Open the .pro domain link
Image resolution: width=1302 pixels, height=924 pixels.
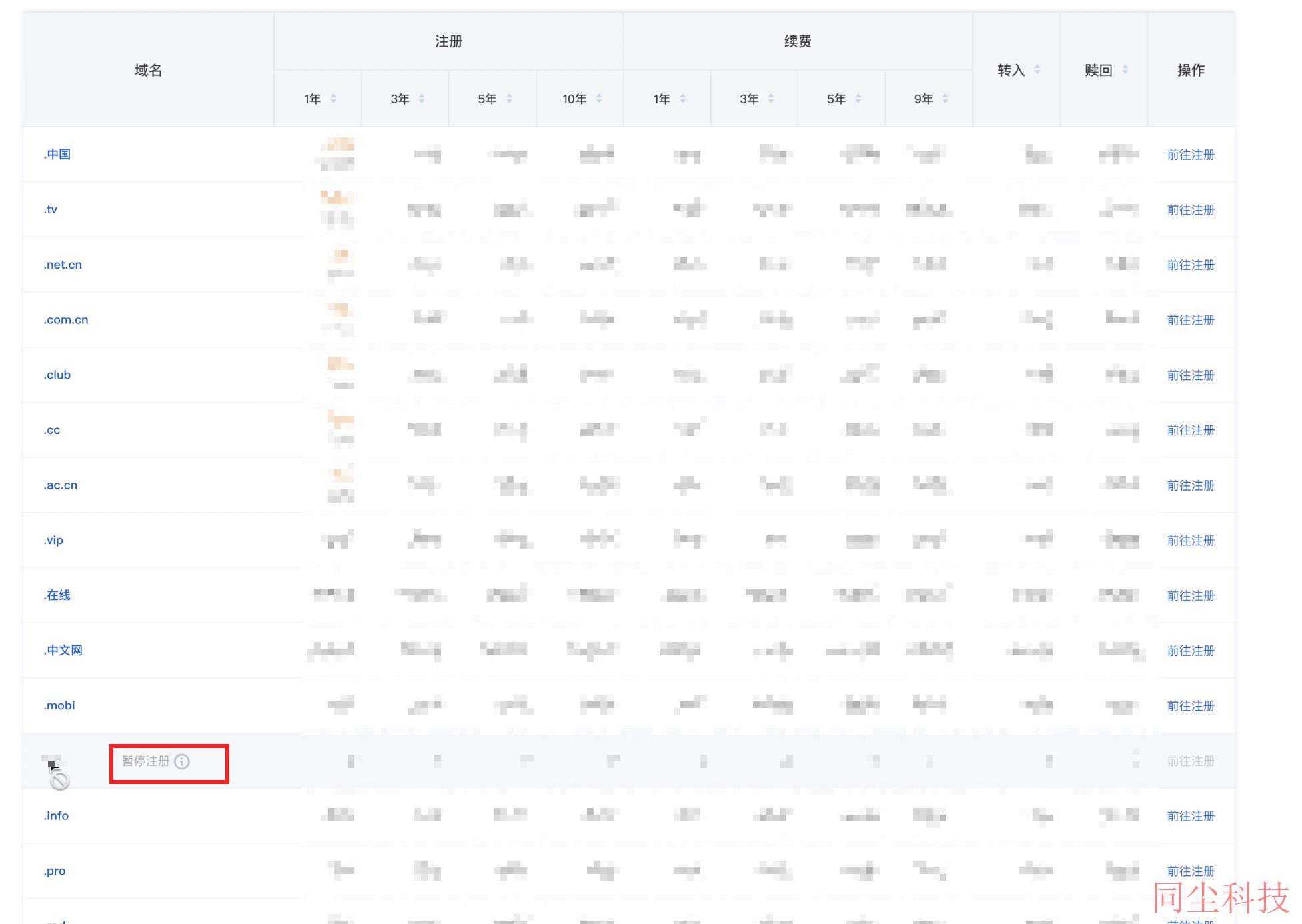[x=55, y=871]
